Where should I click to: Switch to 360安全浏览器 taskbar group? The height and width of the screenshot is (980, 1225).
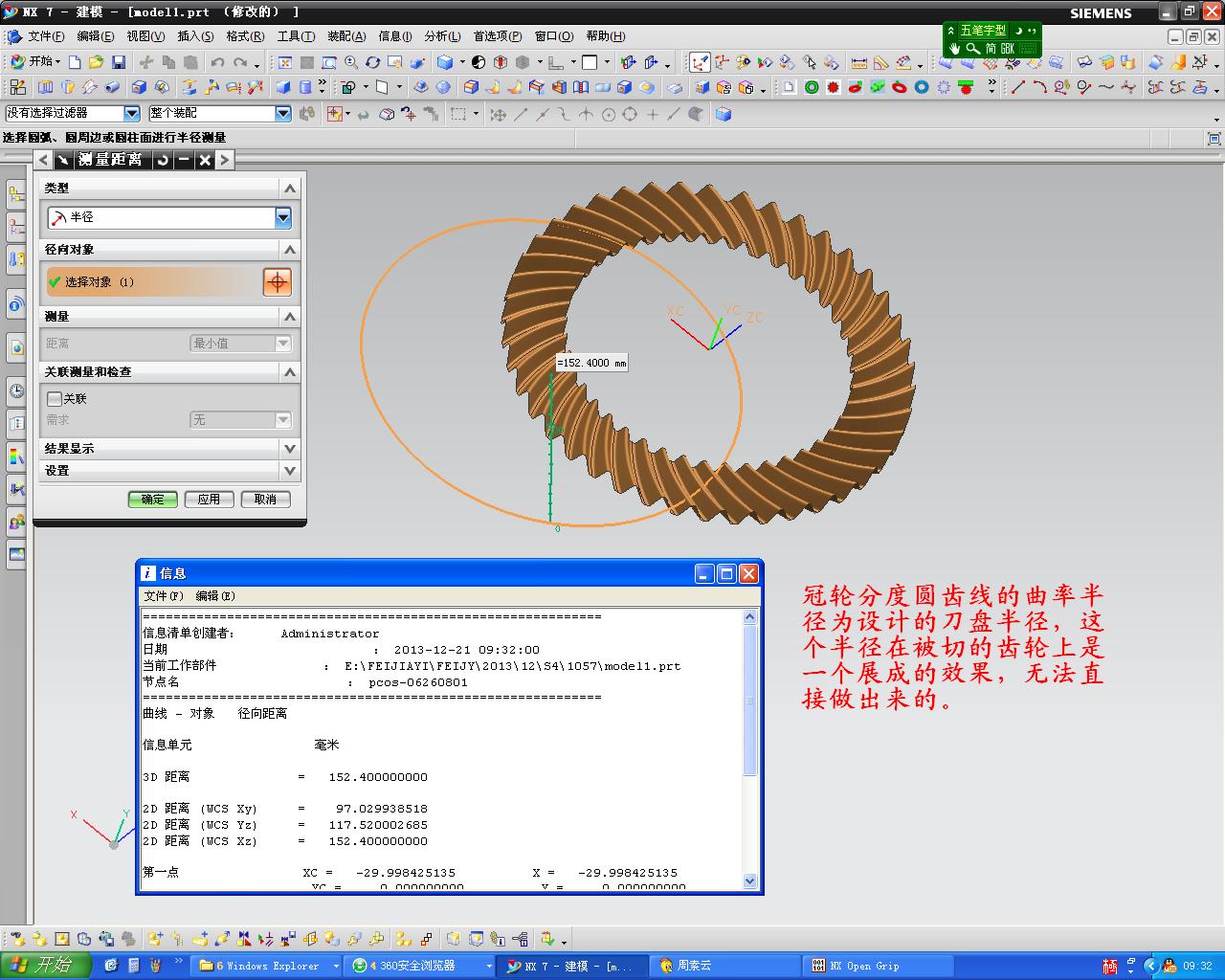tap(420, 966)
